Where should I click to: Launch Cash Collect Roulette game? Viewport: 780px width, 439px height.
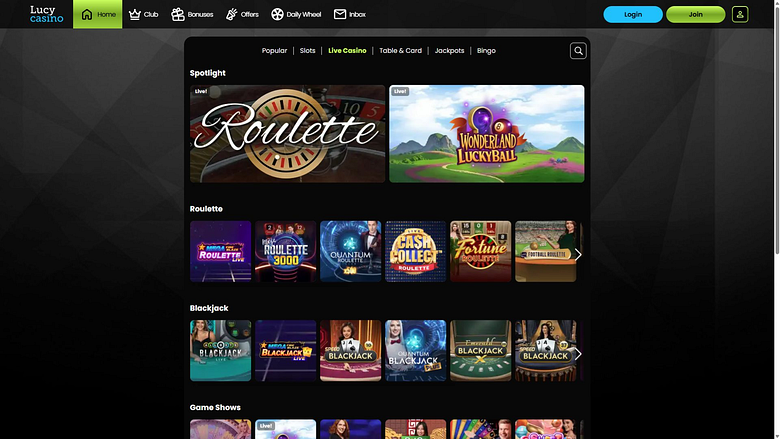[415, 251]
